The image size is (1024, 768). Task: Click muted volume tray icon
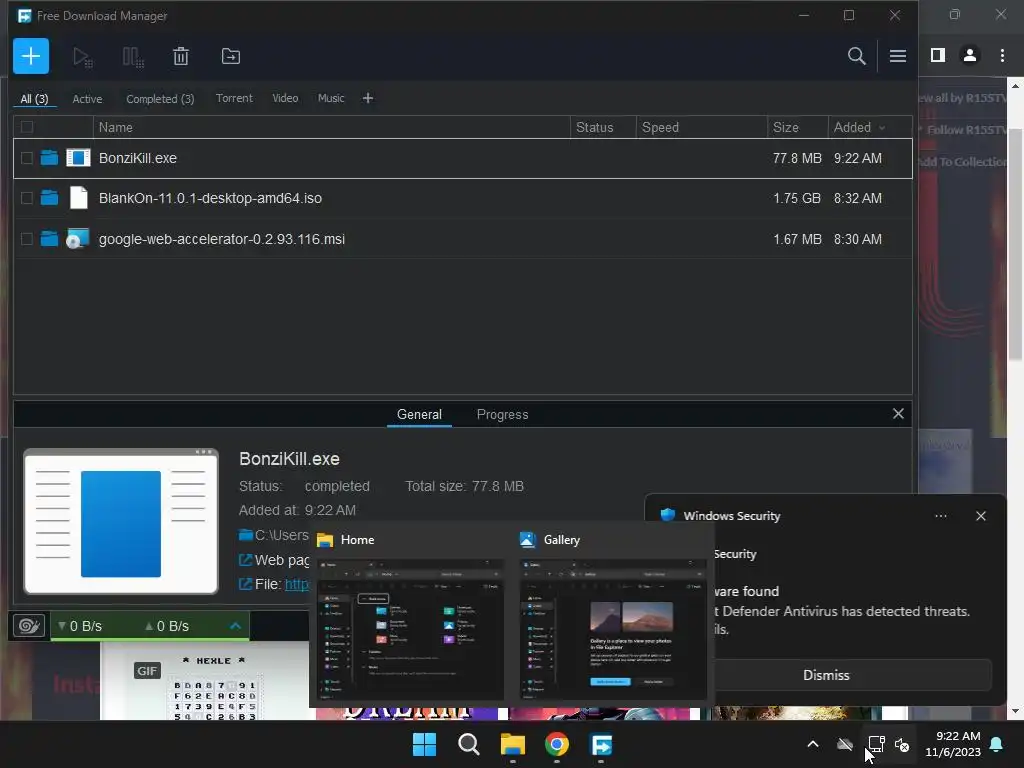click(x=903, y=744)
